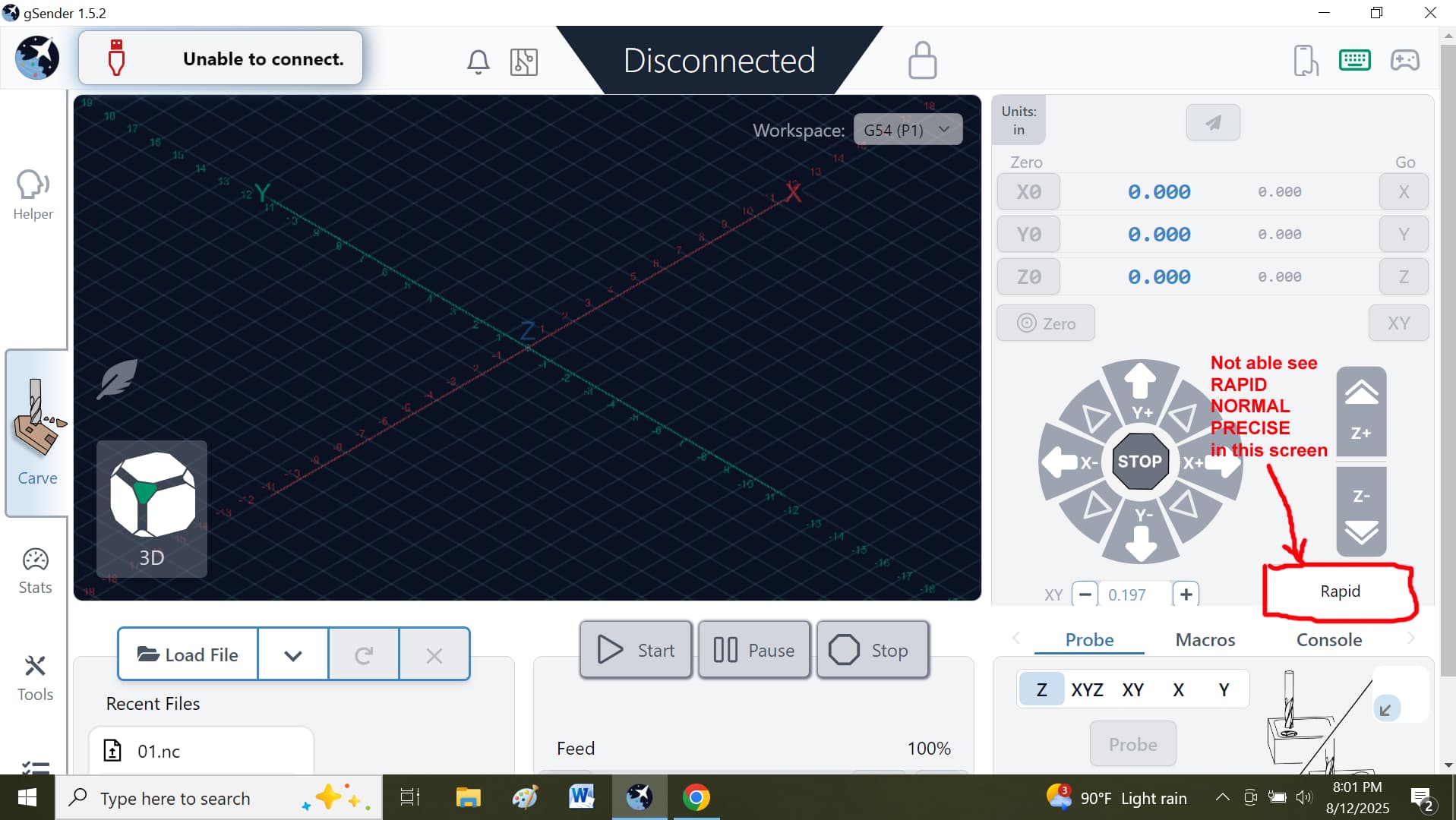
Task: Open the Rapid jog preset selector
Action: coord(1340,591)
